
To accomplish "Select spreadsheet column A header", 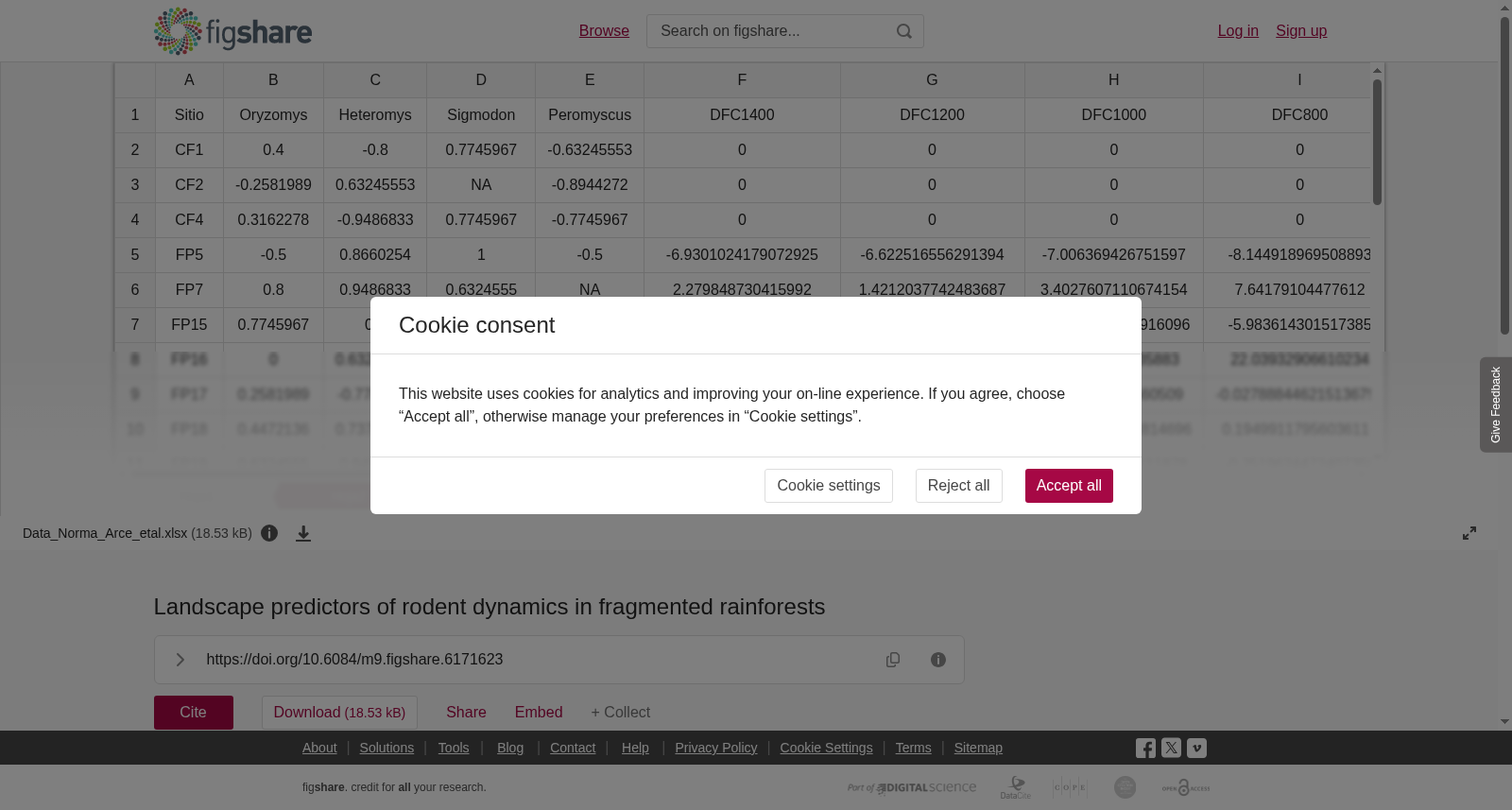I will tap(189, 80).
